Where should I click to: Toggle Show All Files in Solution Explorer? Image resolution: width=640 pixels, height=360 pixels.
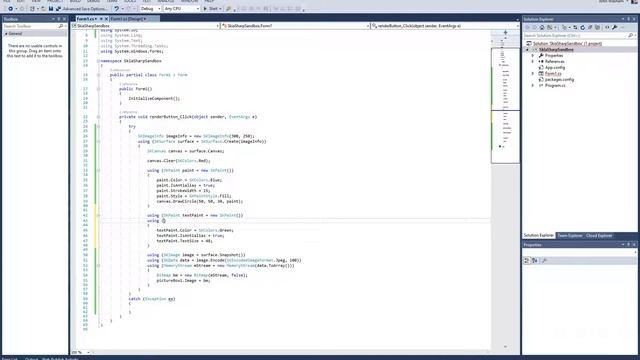point(598,27)
